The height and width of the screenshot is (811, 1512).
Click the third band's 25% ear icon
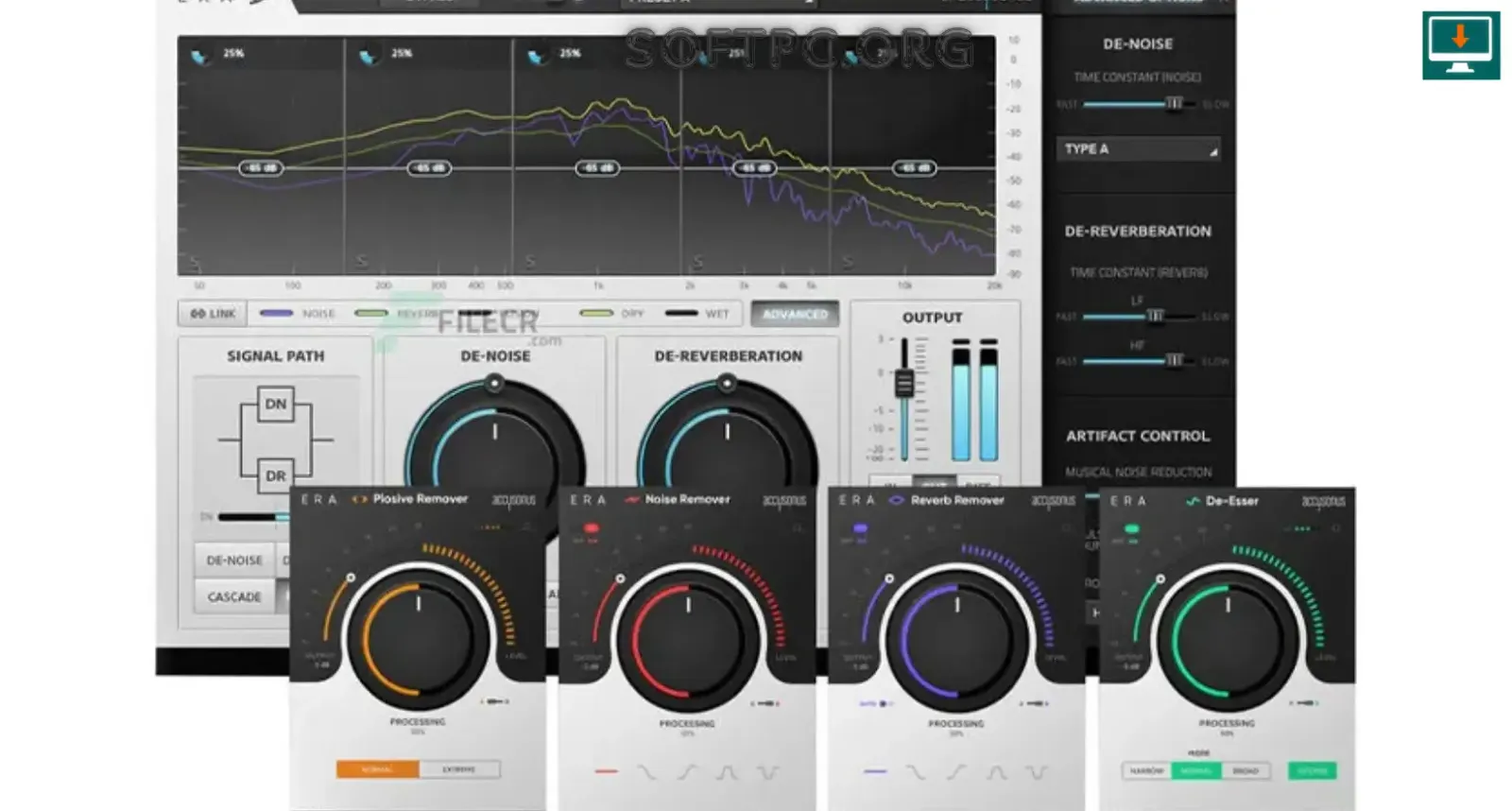point(536,57)
